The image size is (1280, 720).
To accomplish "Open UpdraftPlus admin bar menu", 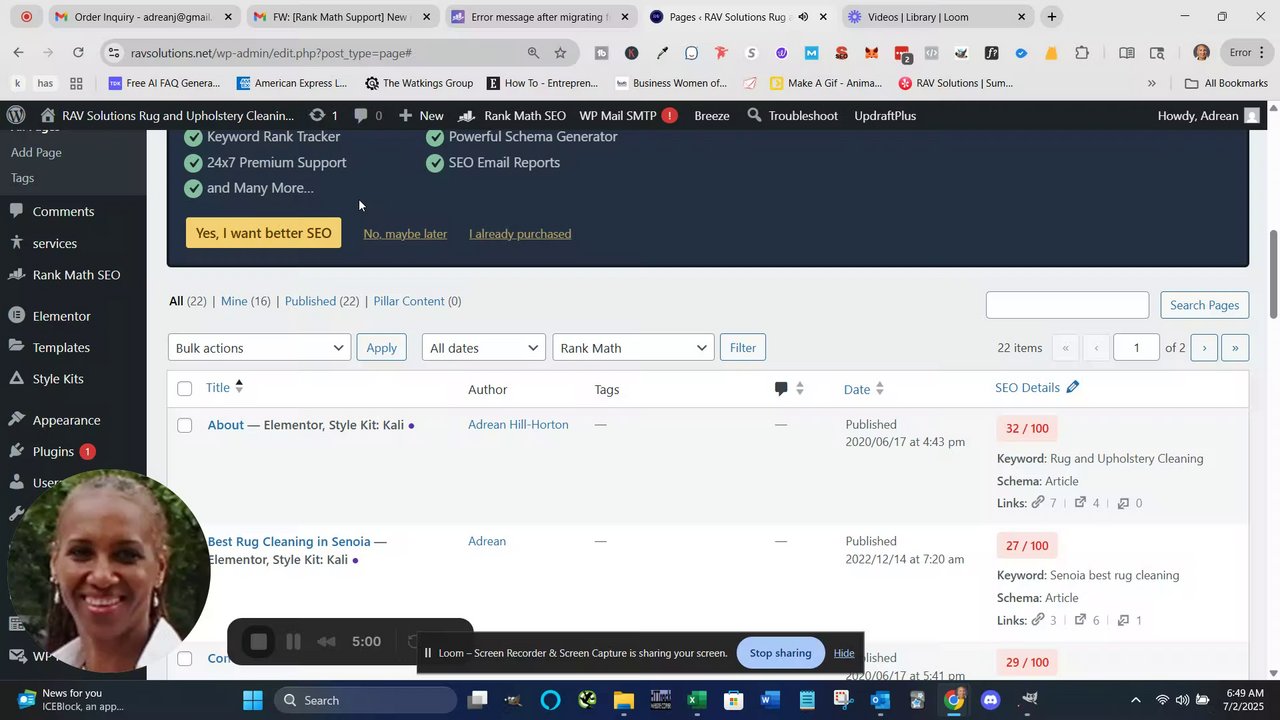I will click(x=885, y=115).
